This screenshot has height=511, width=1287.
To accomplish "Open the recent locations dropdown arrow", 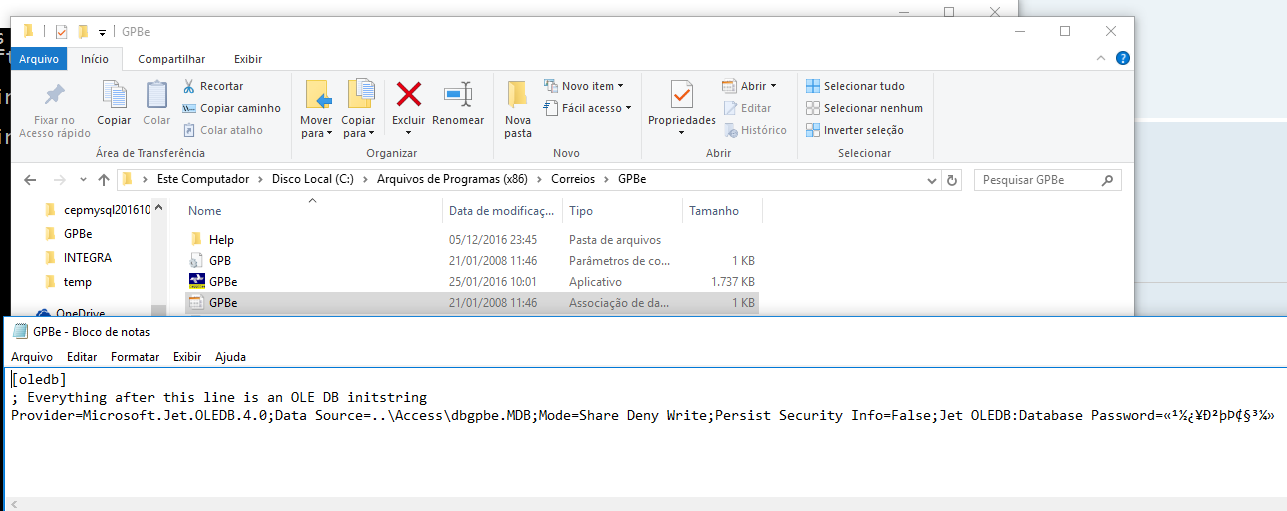I will click(83, 181).
